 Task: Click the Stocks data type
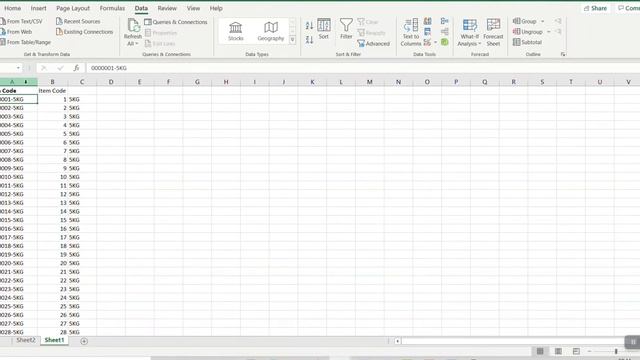236,31
